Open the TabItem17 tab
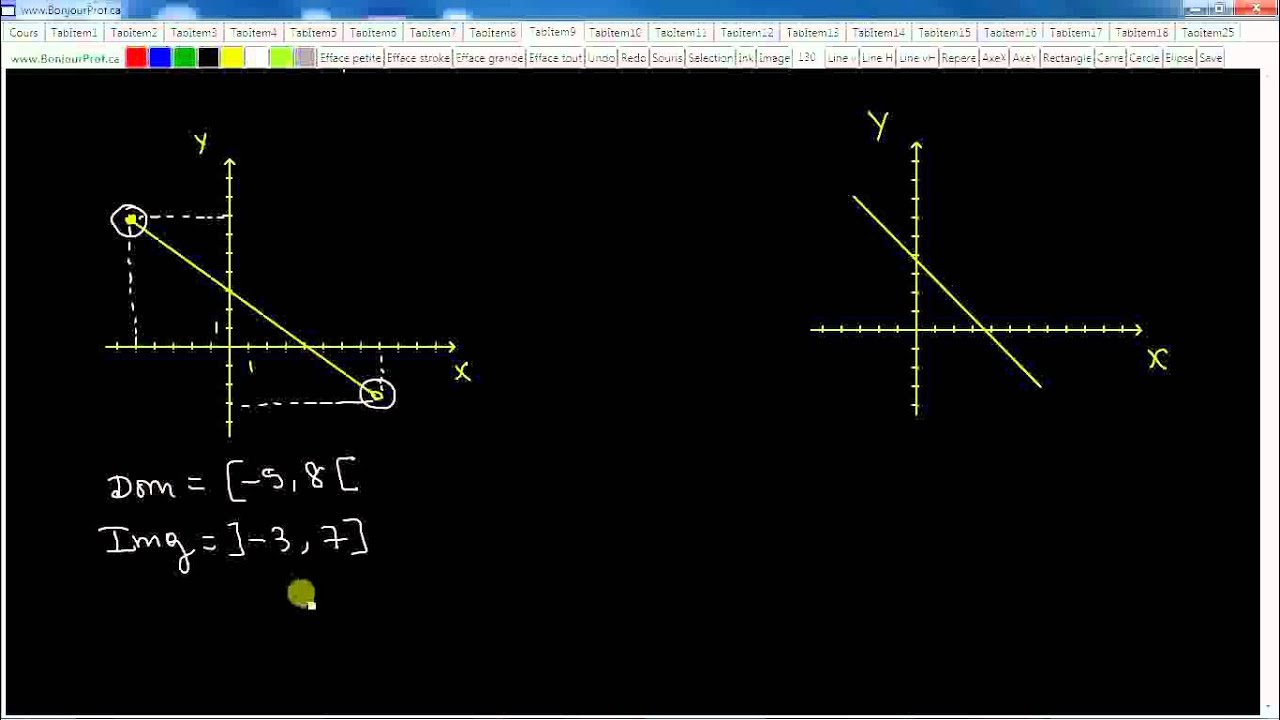The width and height of the screenshot is (1280, 720). [x=1076, y=33]
